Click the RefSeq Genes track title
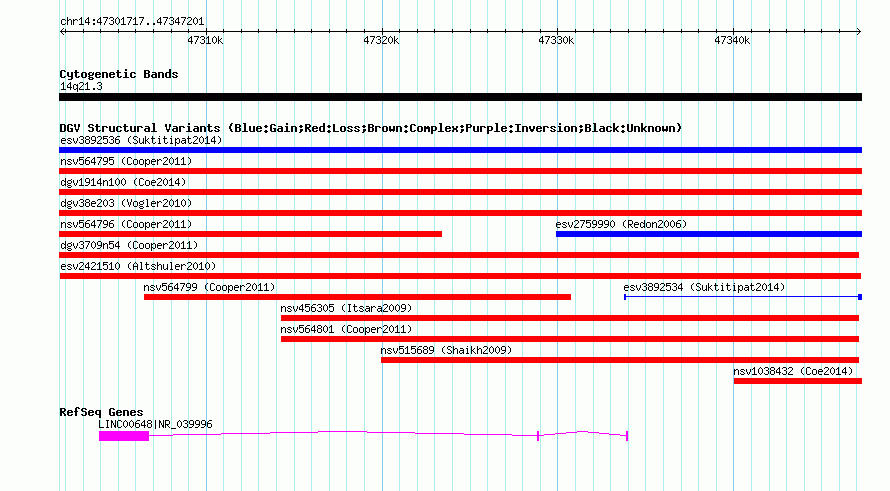This screenshot has height=491, width=890. [101, 412]
